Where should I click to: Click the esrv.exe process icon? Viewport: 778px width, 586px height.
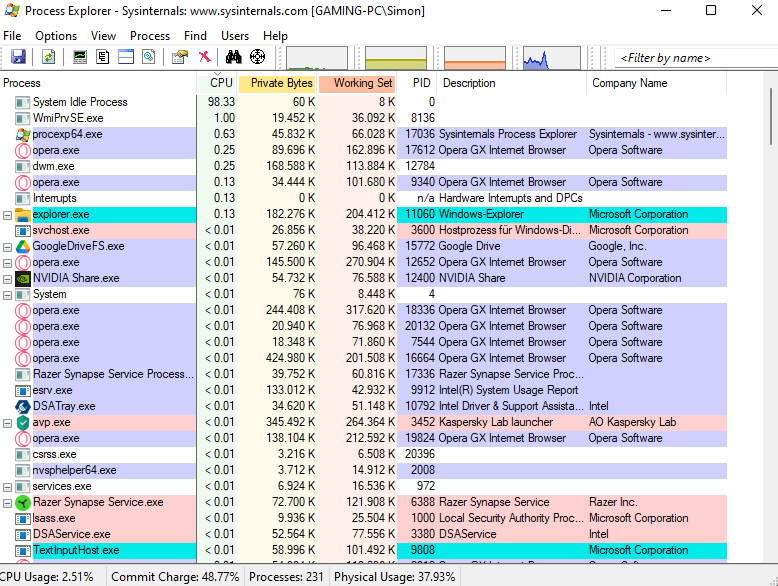[x=23, y=391]
